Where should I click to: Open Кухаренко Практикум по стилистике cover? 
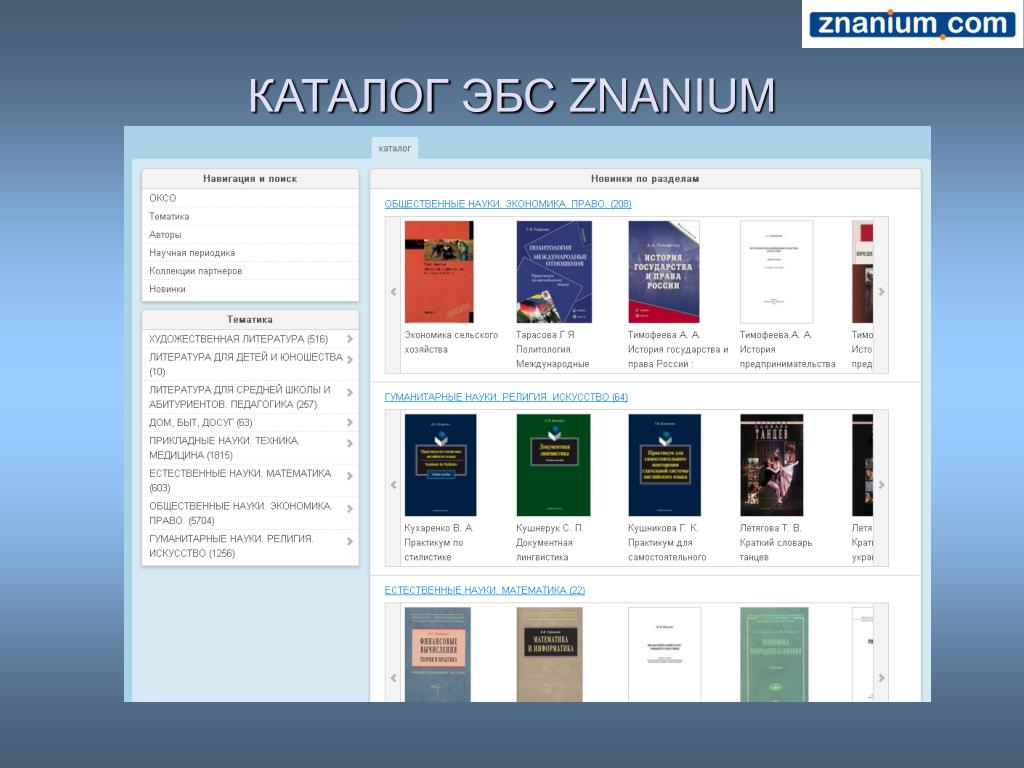(x=440, y=465)
